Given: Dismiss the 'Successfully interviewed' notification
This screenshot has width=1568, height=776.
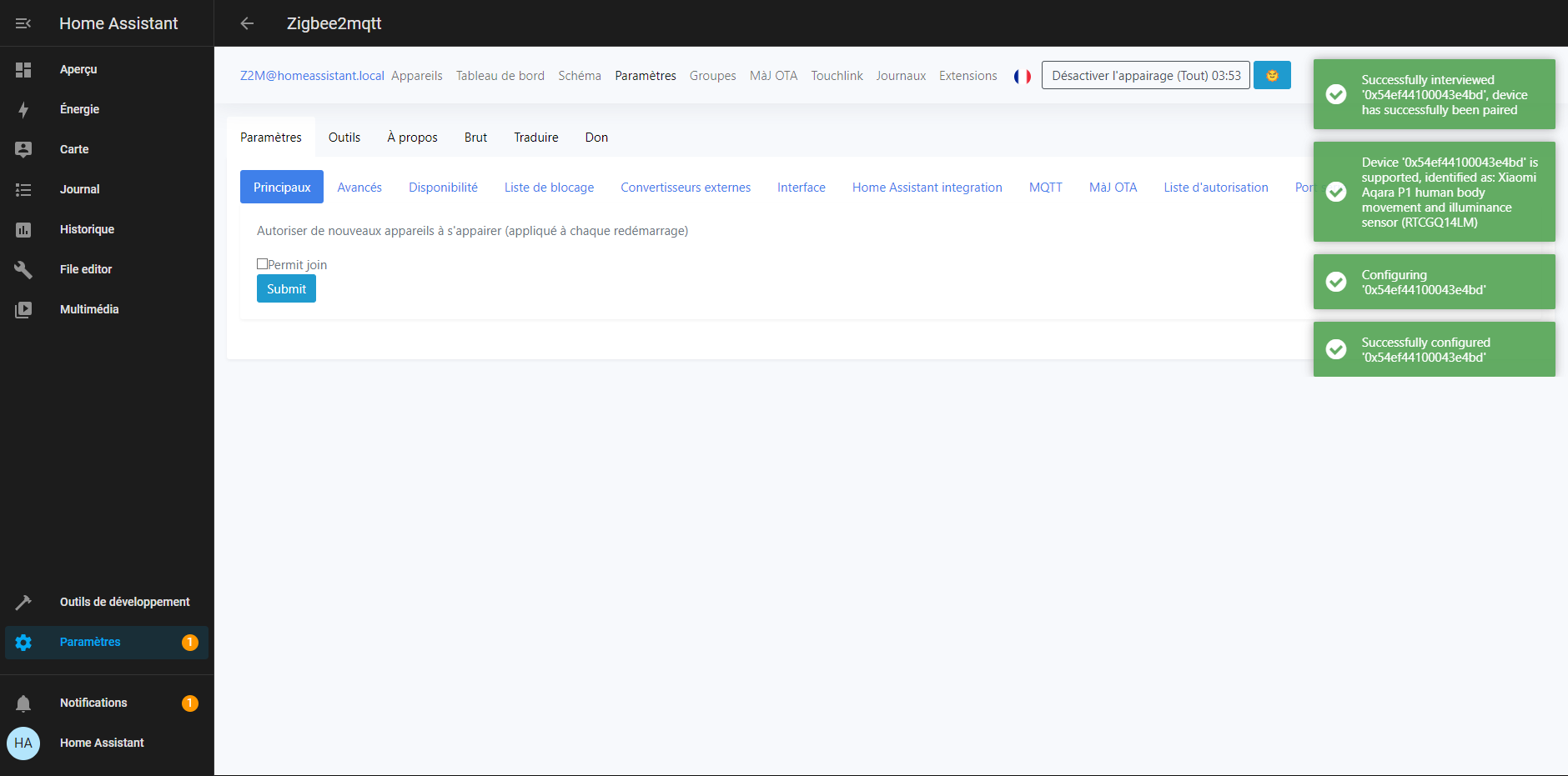Looking at the screenshot, I should (1435, 94).
